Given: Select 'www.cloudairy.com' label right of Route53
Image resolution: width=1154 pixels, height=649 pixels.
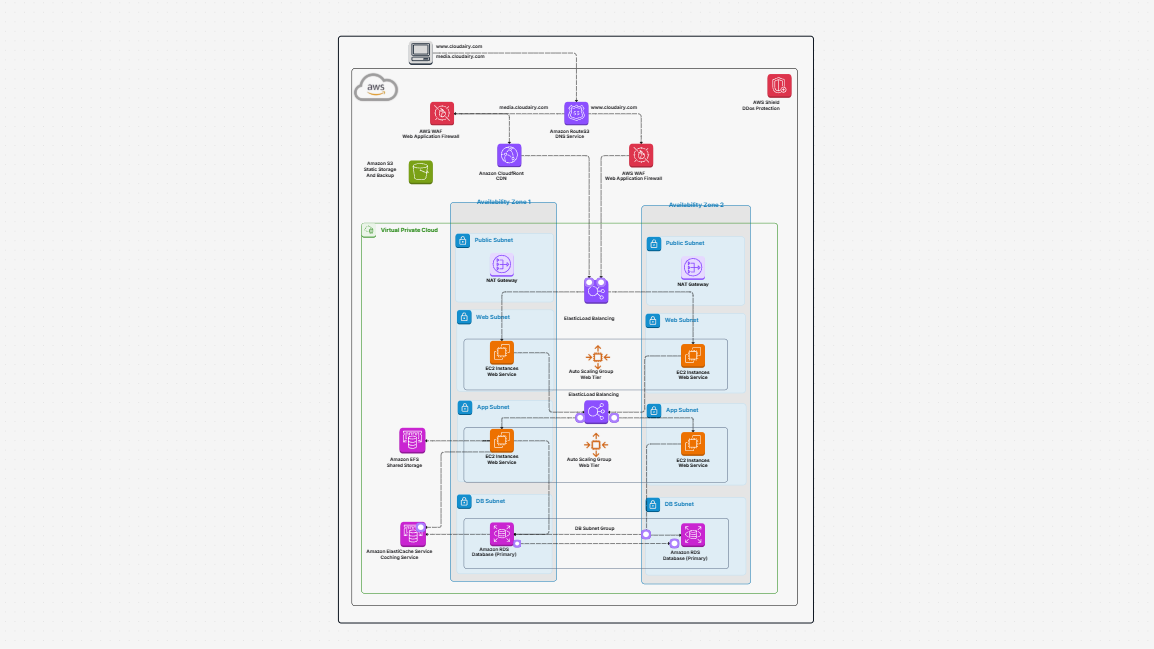Looking at the screenshot, I should [614, 107].
